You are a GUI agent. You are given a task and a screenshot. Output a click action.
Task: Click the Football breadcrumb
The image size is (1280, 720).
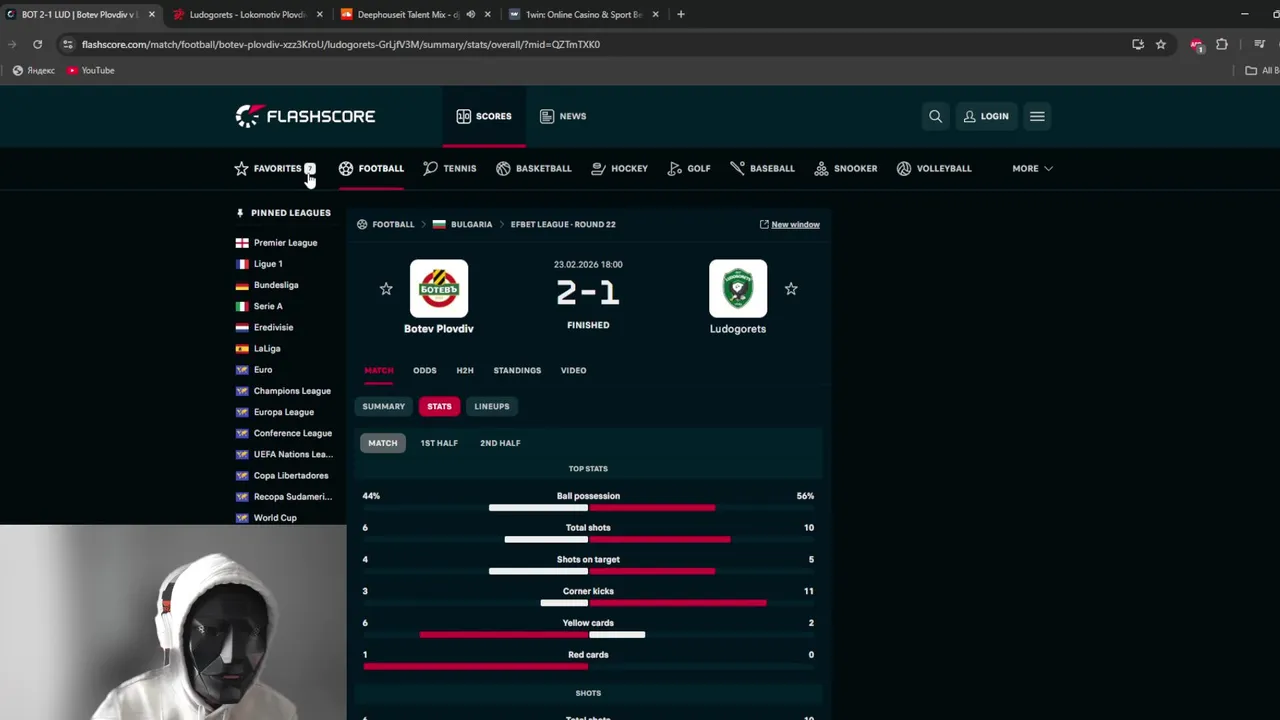tap(386, 224)
